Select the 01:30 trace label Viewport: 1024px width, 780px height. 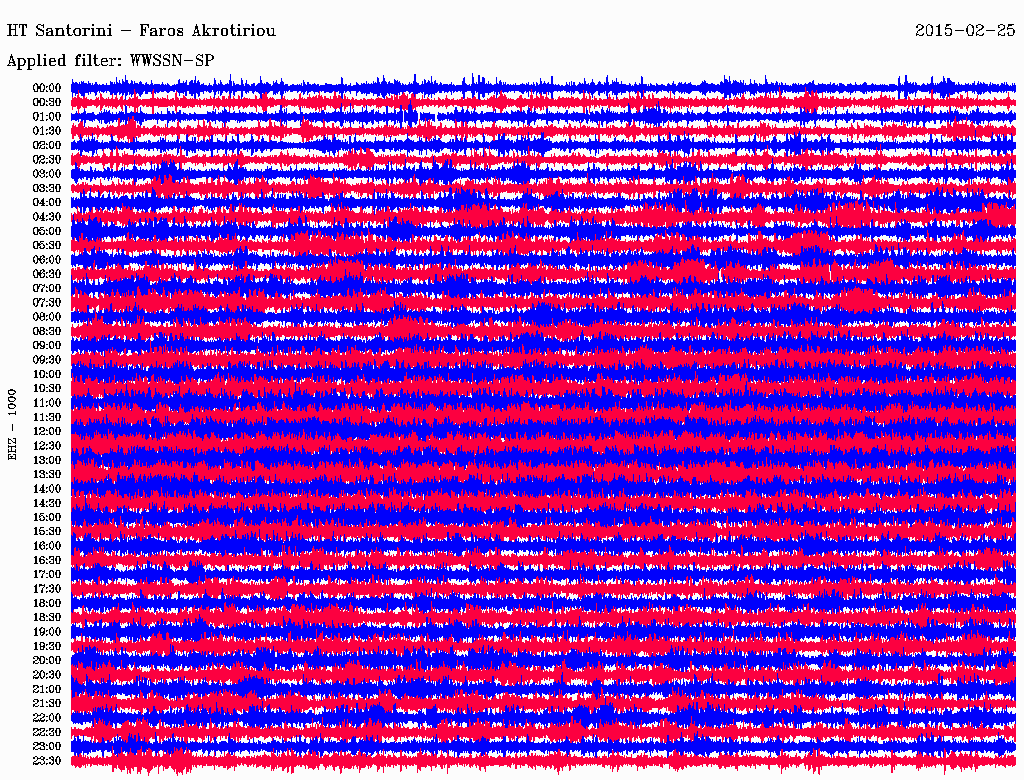coord(47,131)
